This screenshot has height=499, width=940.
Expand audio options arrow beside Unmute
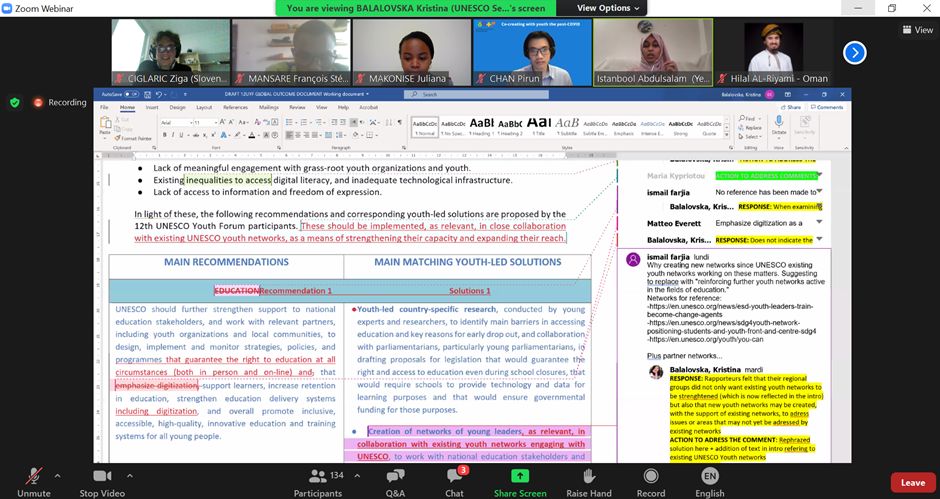click(57, 475)
